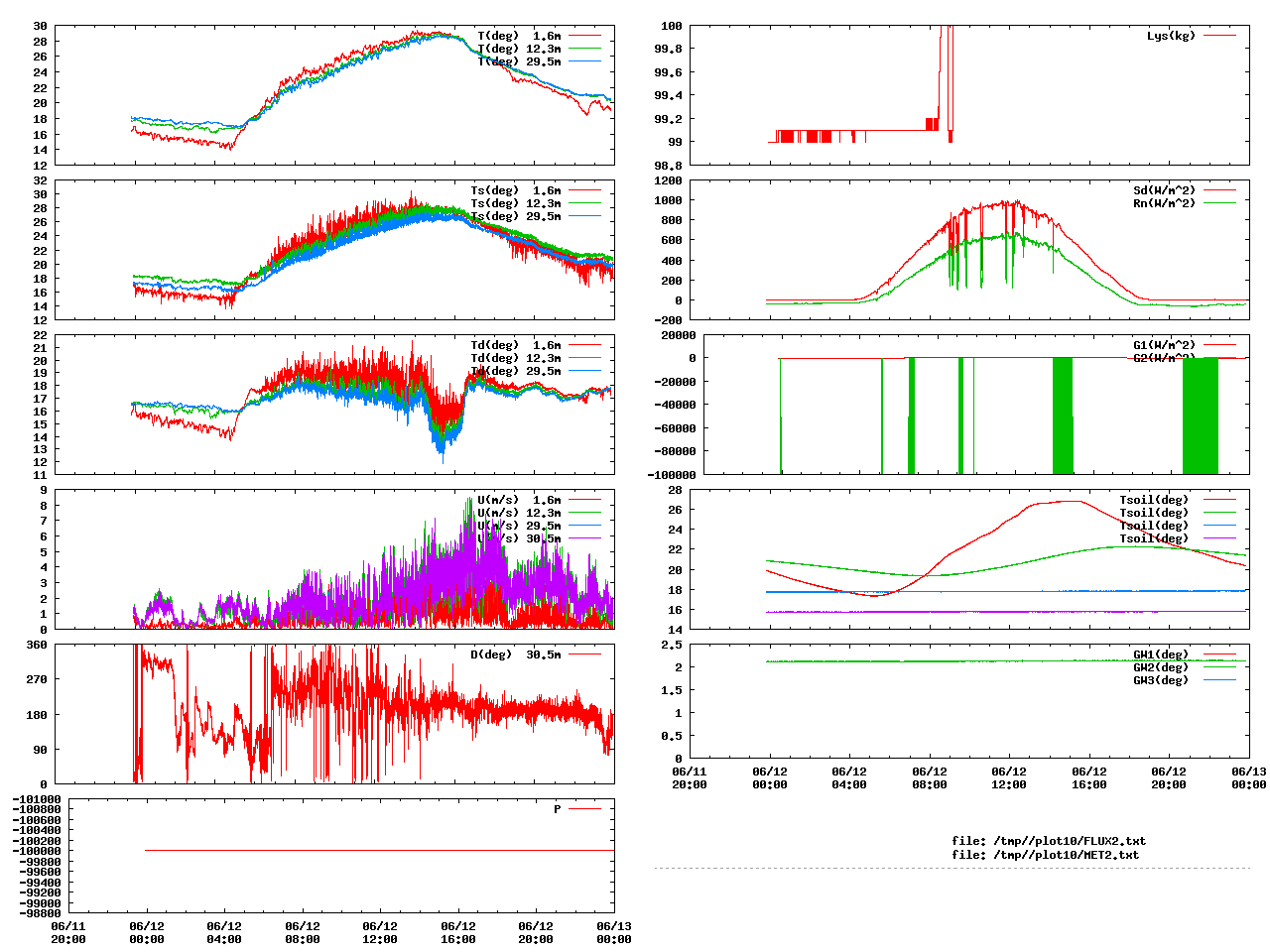This screenshot has height=952, width=1270.
Task: Click the file path /tmp//plot10/FLUX2.txt
Action: pyautogui.click(x=1070, y=841)
